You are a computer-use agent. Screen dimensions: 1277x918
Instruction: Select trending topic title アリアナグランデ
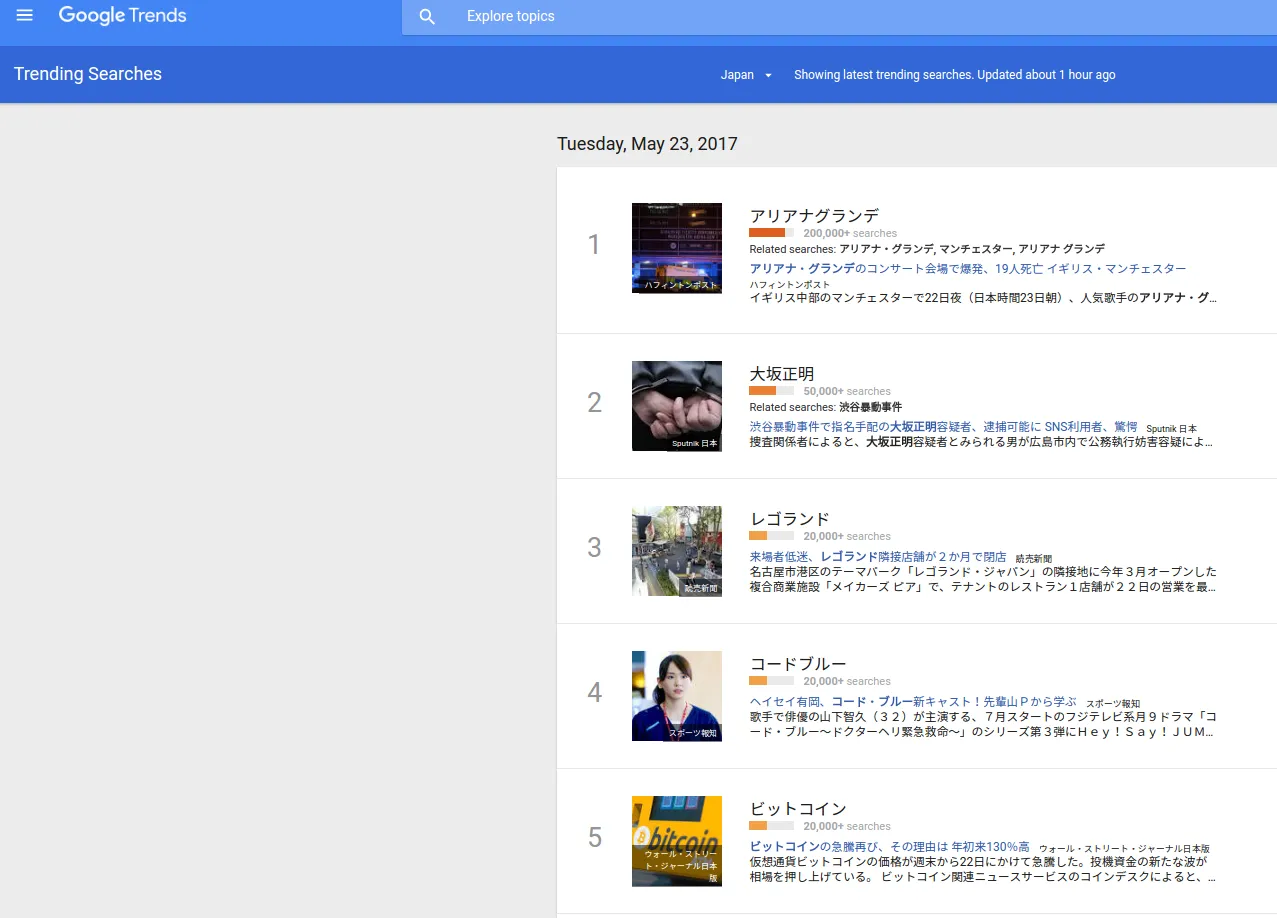pos(814,216)
